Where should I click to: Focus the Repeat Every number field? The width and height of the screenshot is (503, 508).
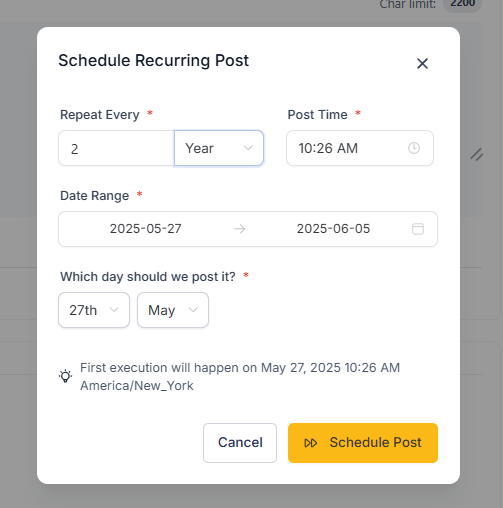(x=116, y=148)
